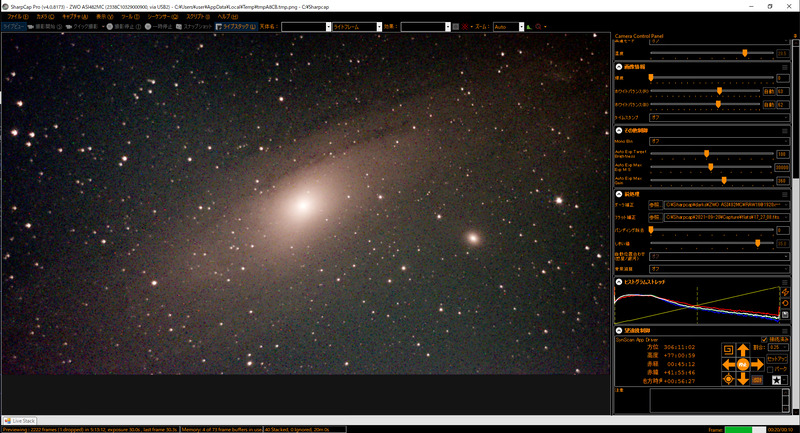800x433 pixels.
Task: Open the Mono Bin dropdown
Action: (x=719, y=141)
